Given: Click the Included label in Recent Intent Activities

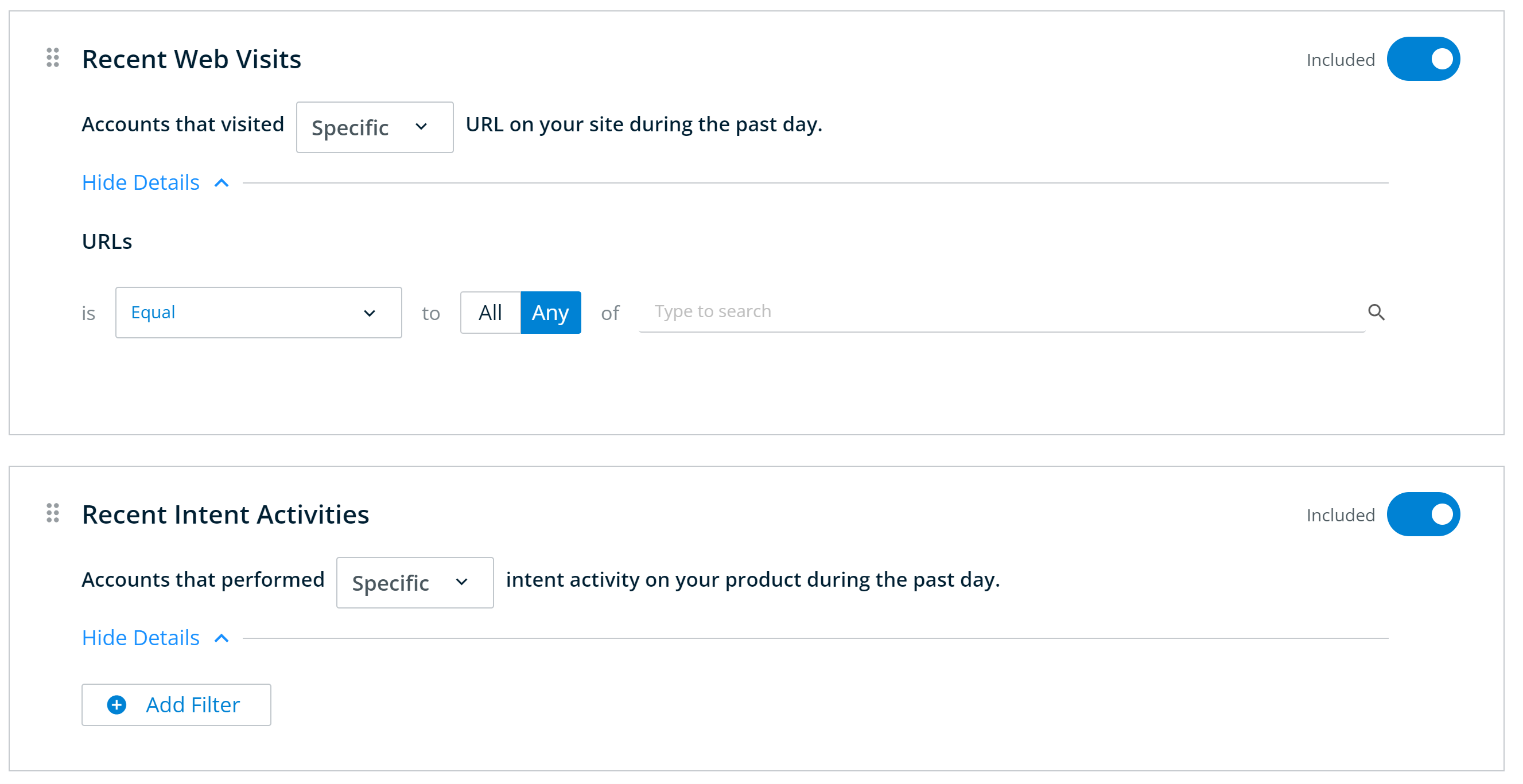Looking at the screenshot, I should pos(1341,515).
